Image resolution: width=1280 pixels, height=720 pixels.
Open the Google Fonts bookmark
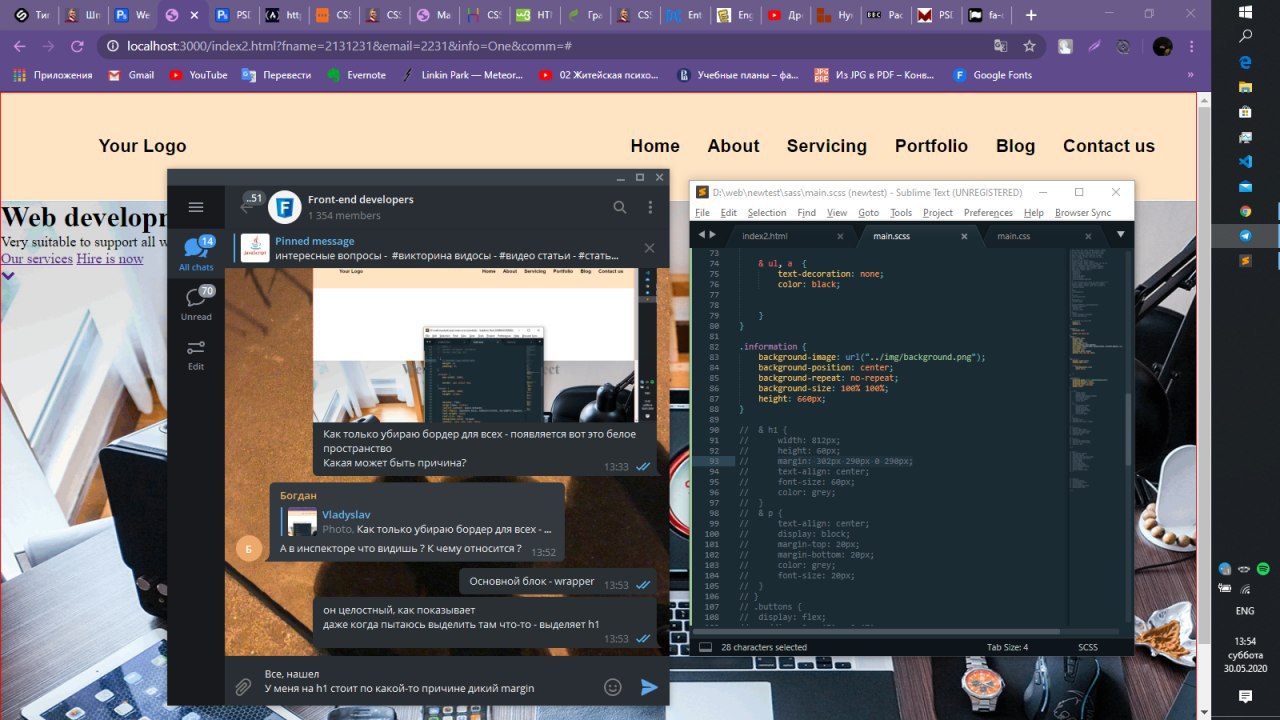point(992,75)
